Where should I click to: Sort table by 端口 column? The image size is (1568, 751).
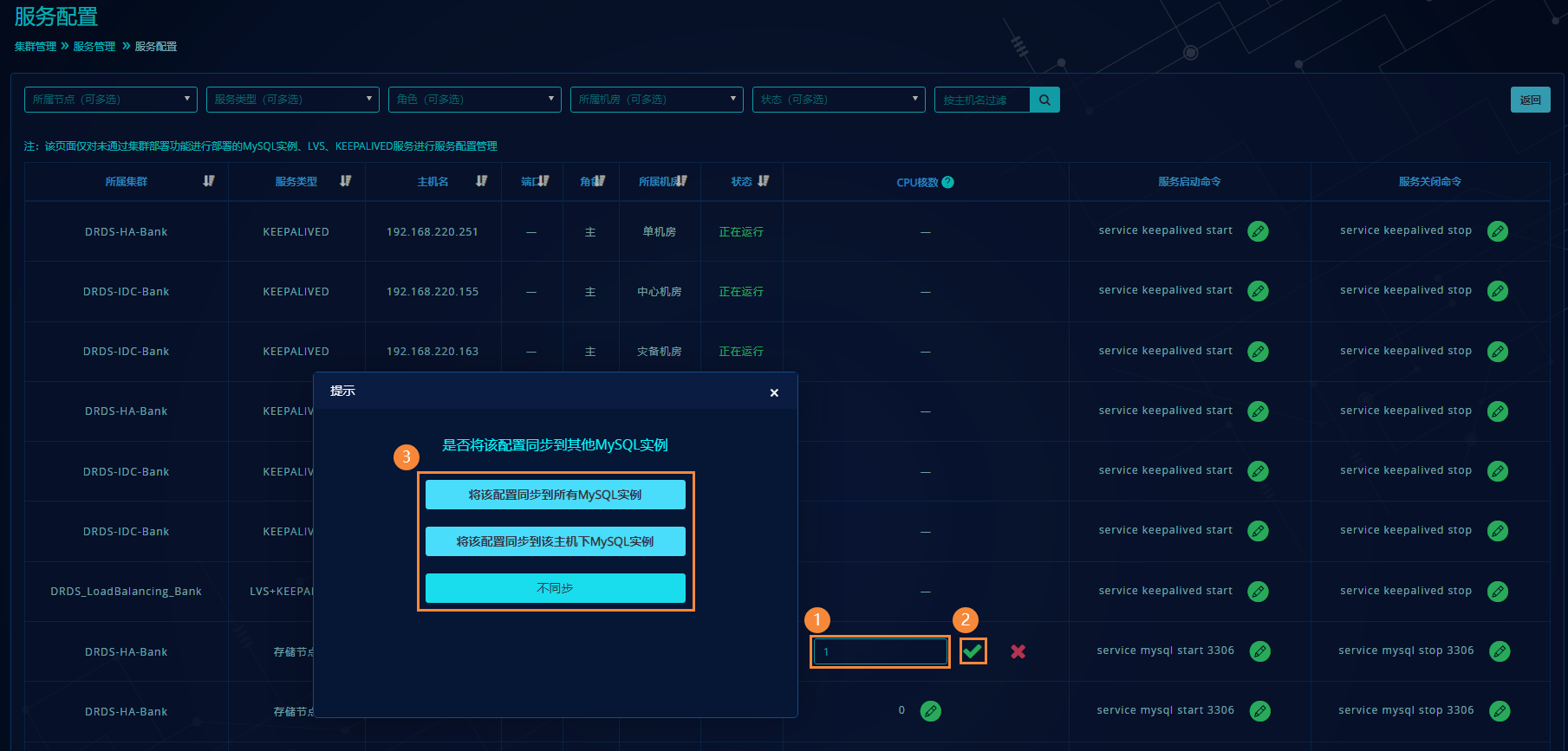pos(543,181)
